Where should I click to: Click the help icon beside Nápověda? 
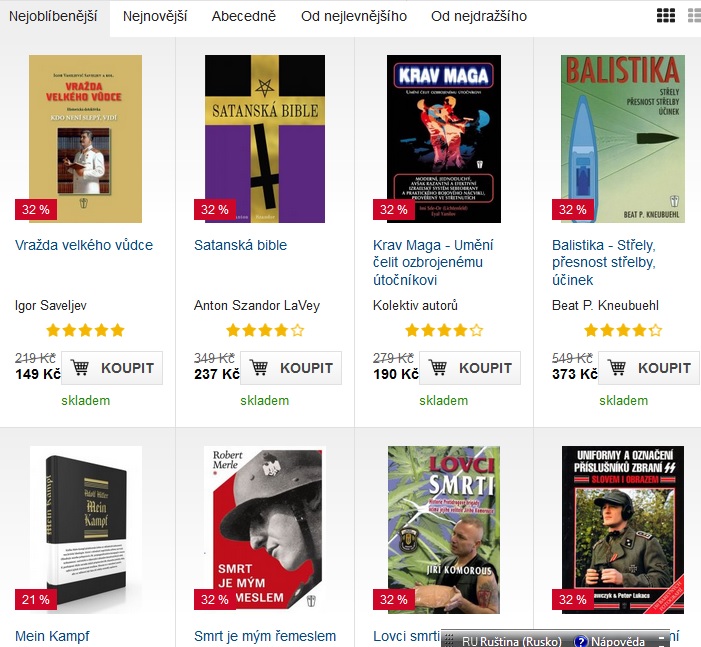pos(580,641)
